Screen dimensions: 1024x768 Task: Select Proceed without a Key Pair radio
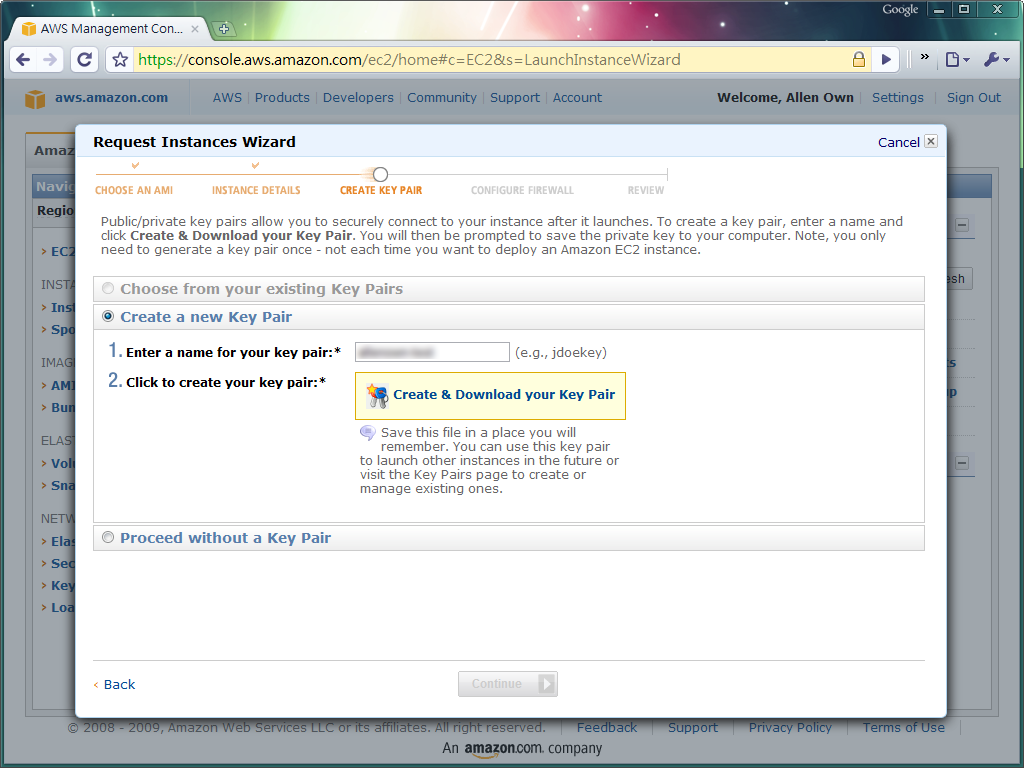point(108,537)
